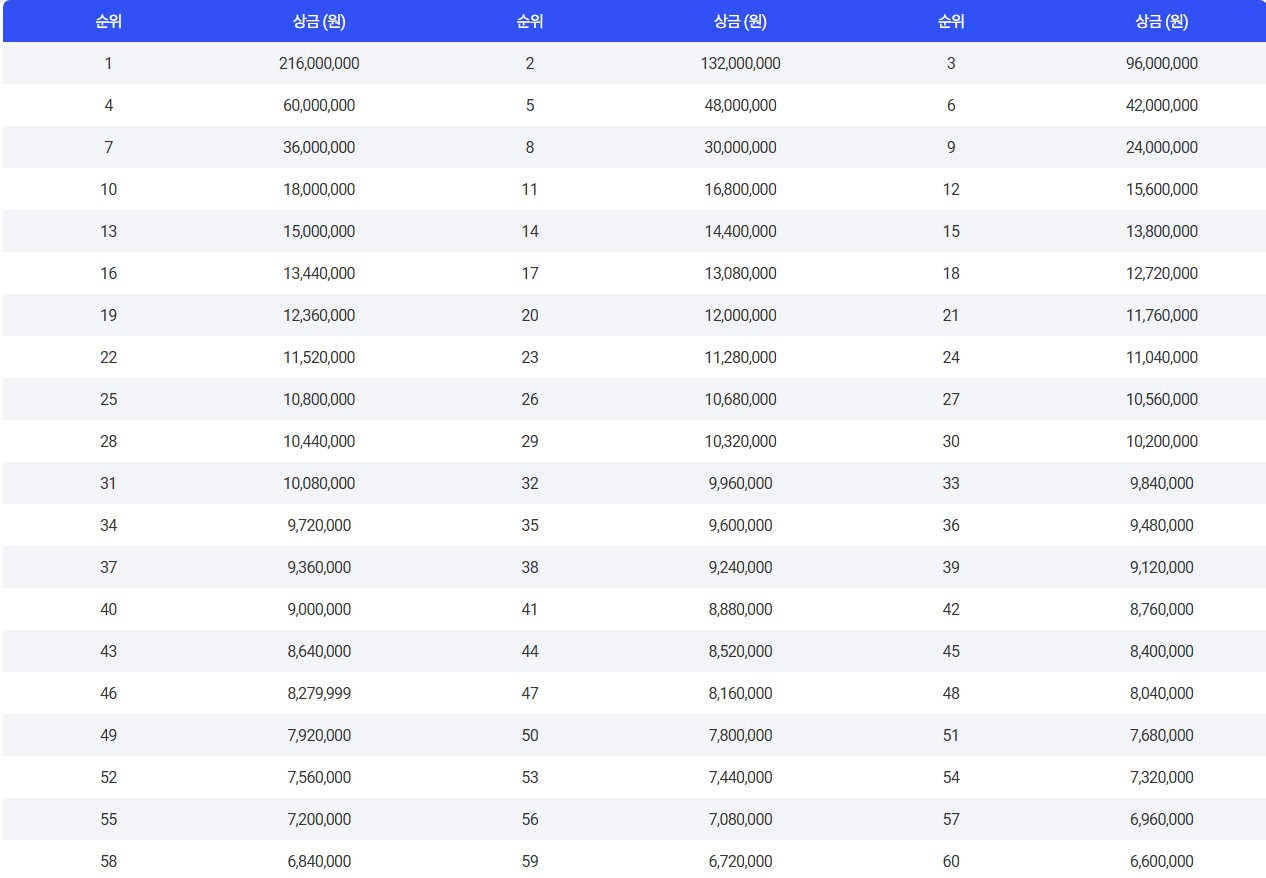The image size is (1266, 878).
Task: Select the 7,320,000 prize value
Action: coord(1162,777)
